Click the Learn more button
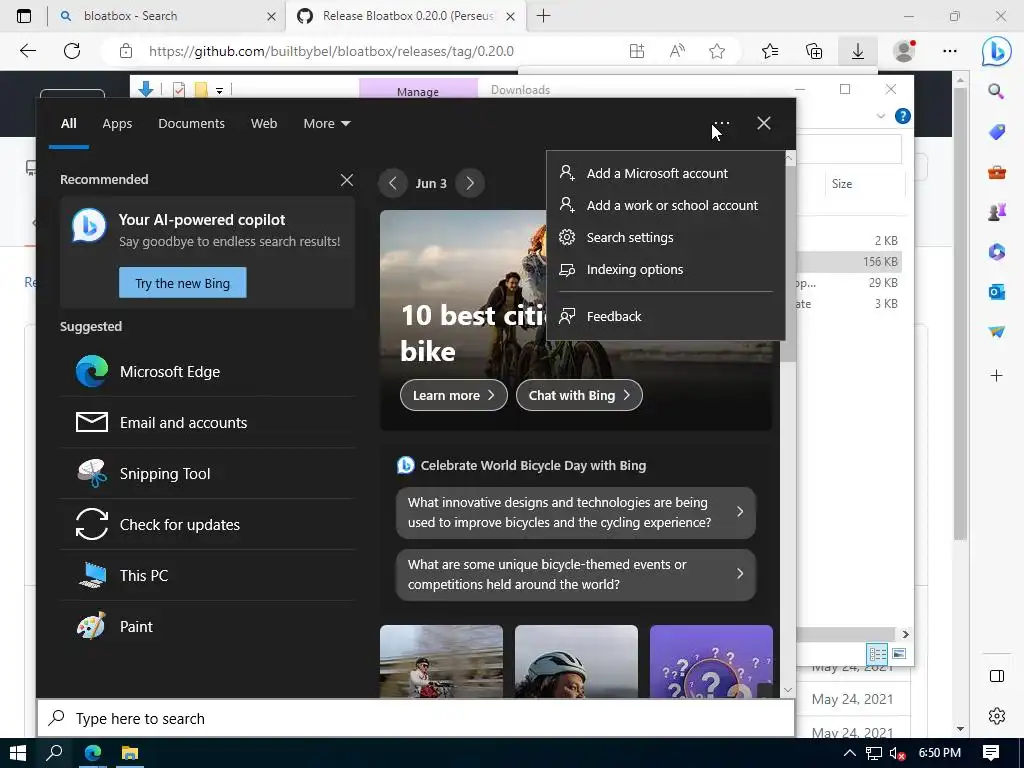 [453, 395]
